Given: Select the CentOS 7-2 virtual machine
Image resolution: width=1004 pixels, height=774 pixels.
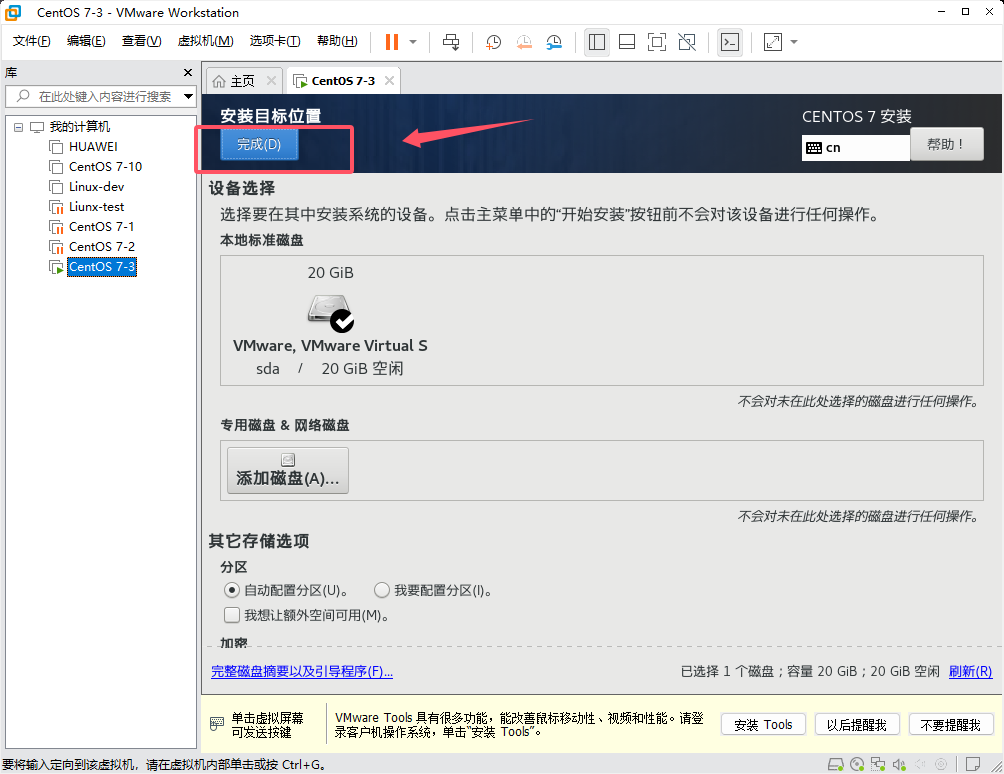Looking at the screenshot, I should point(101,246).
